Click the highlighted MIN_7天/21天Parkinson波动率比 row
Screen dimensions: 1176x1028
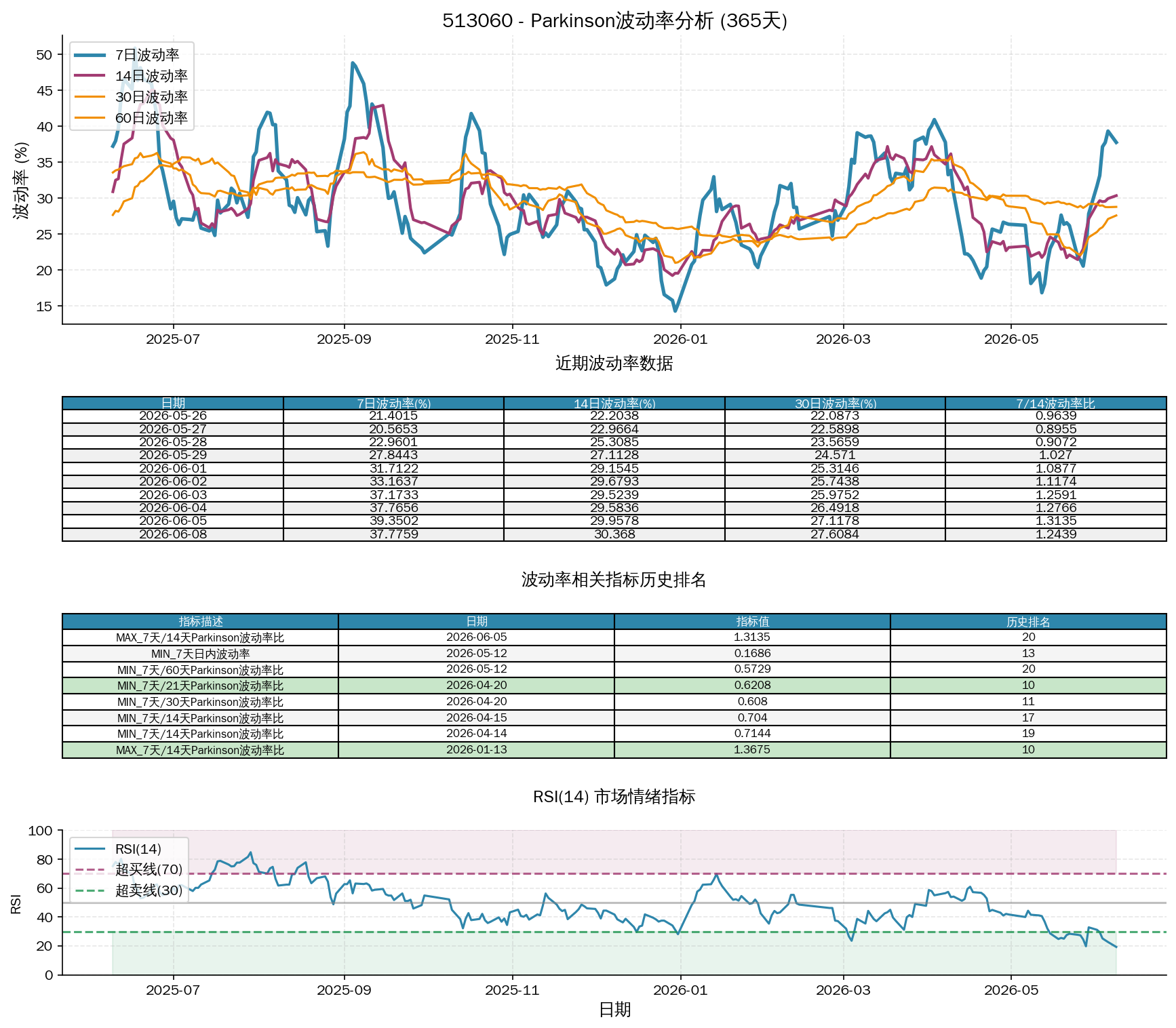pyautogui.click(x=614, y=686)
